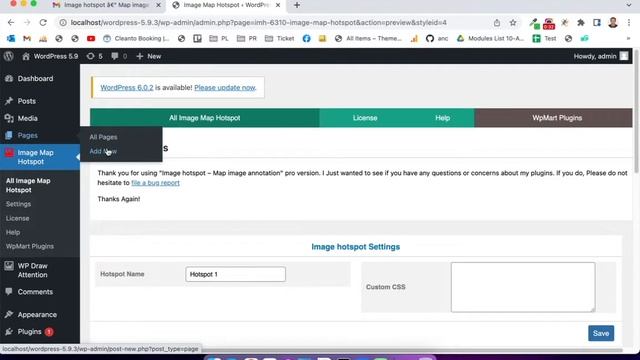Visit site via WordPress 5.9 home icon
Image resolution: width=640 pixels, height=360 pixels.
coord(50,56)
